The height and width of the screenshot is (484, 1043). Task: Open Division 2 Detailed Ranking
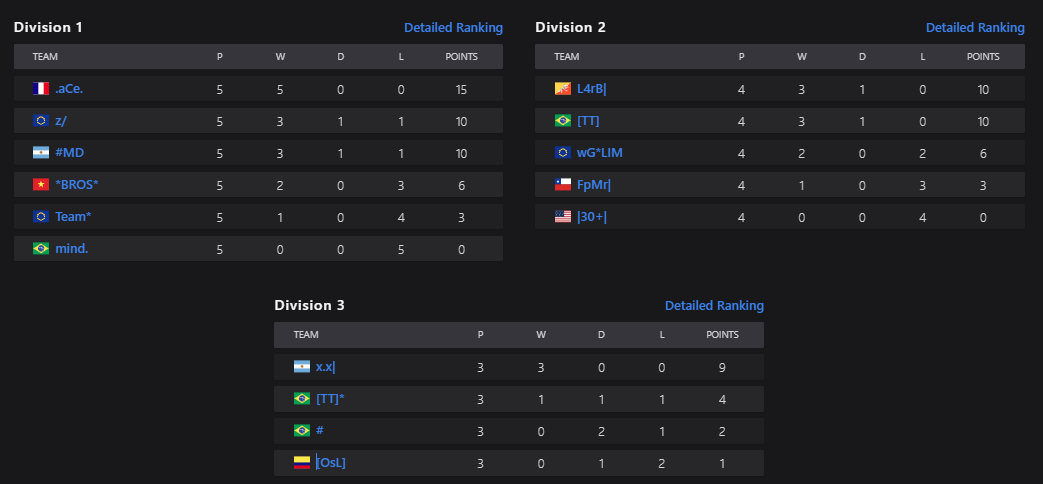(975, 28)
